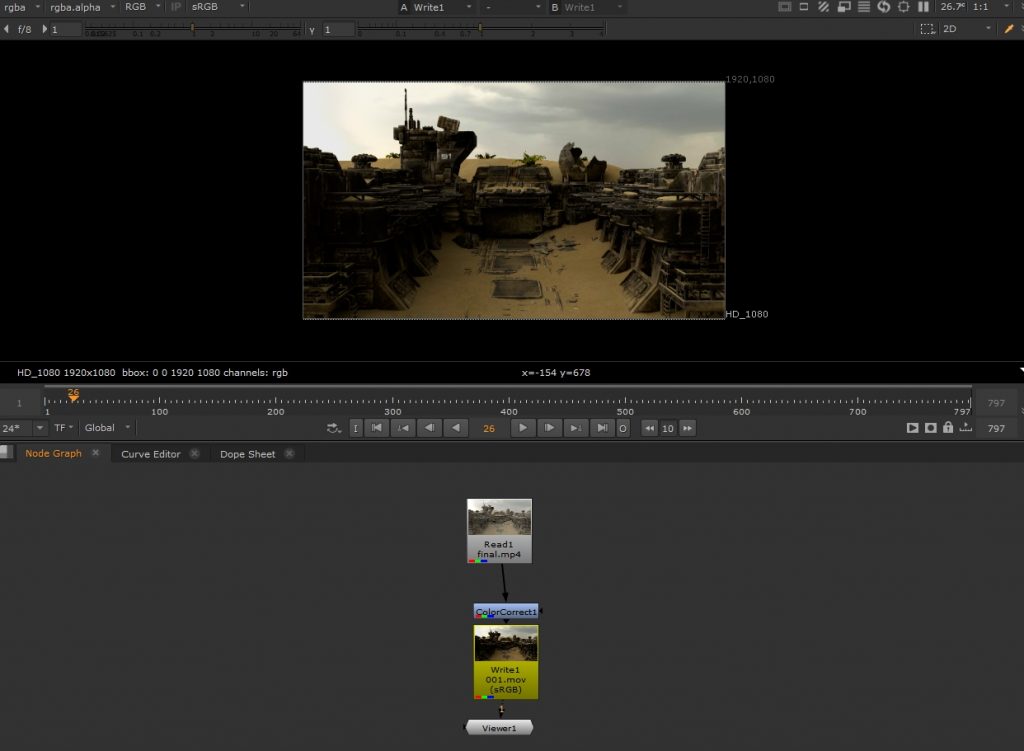This screenshot has height=751, width=1024.
Task: Click the timeline end frame field 797
Action: pos(996,403)
